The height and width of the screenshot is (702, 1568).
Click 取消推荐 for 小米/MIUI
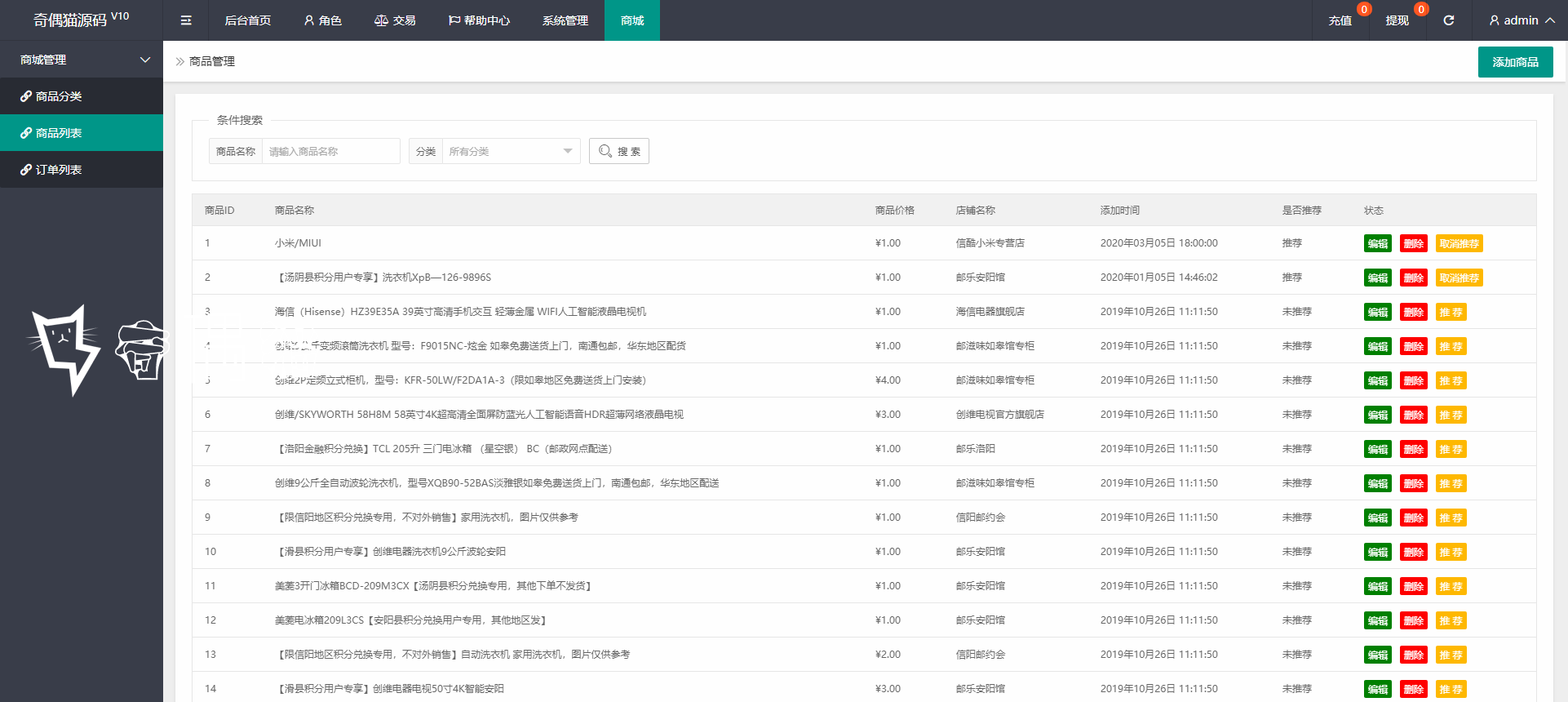(x=1459, y=243)
